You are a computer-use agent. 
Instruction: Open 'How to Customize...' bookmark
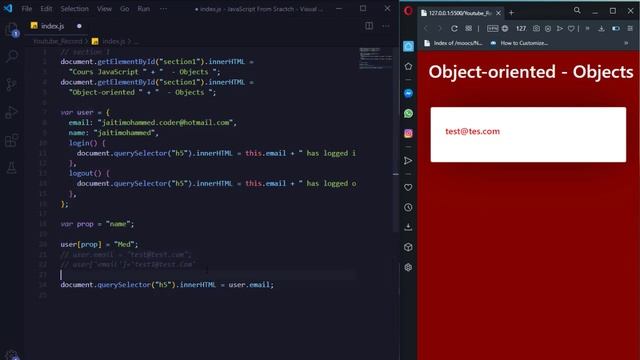tap(519, 43)
